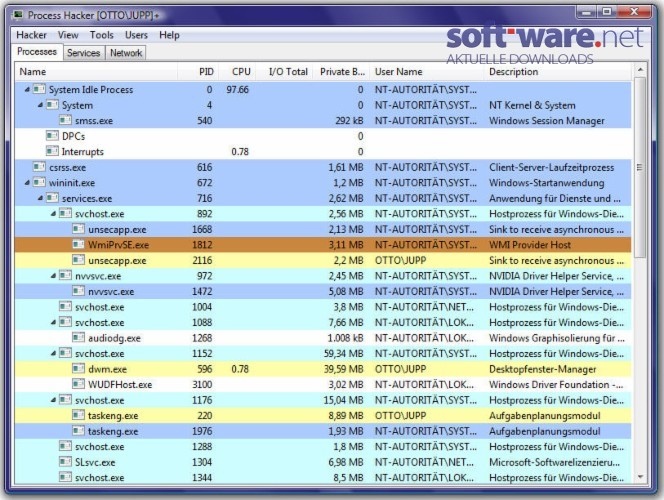This screenshot has width=664, height=500.
Task: Collapse the wininit.exe tree node
Action: (27, 182)
